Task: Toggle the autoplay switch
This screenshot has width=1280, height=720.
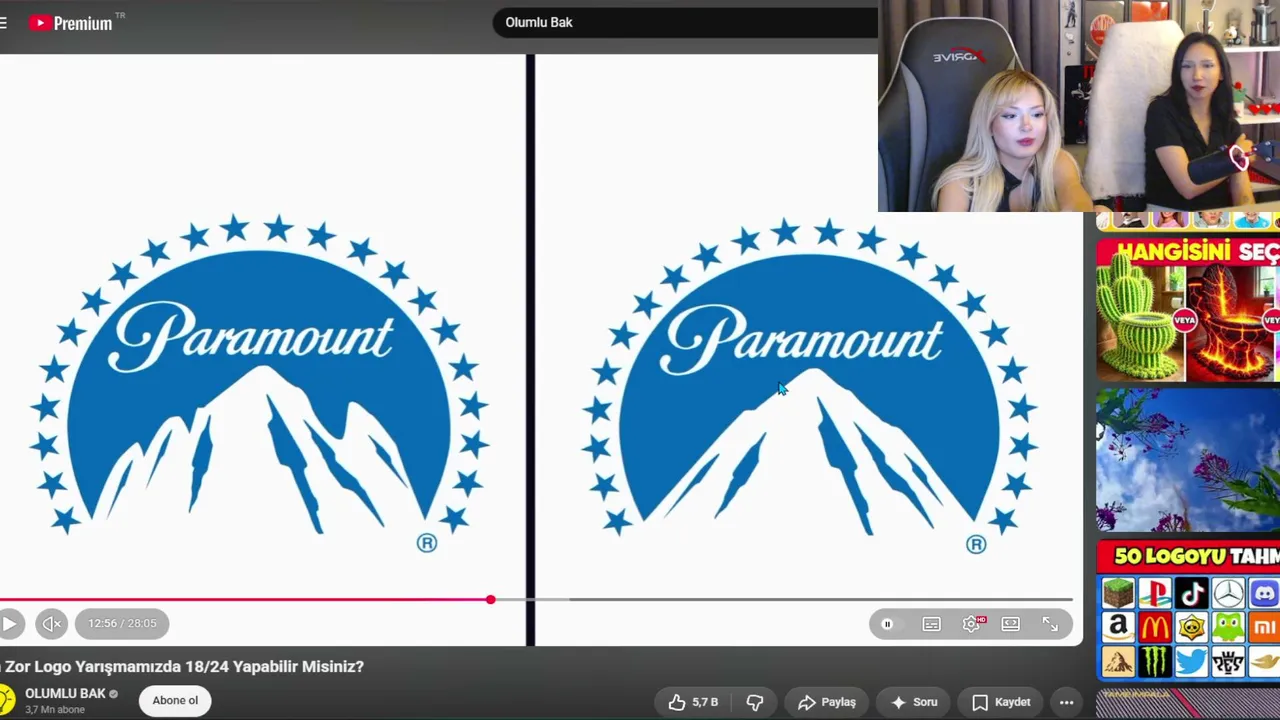Action: coord(888,624)
